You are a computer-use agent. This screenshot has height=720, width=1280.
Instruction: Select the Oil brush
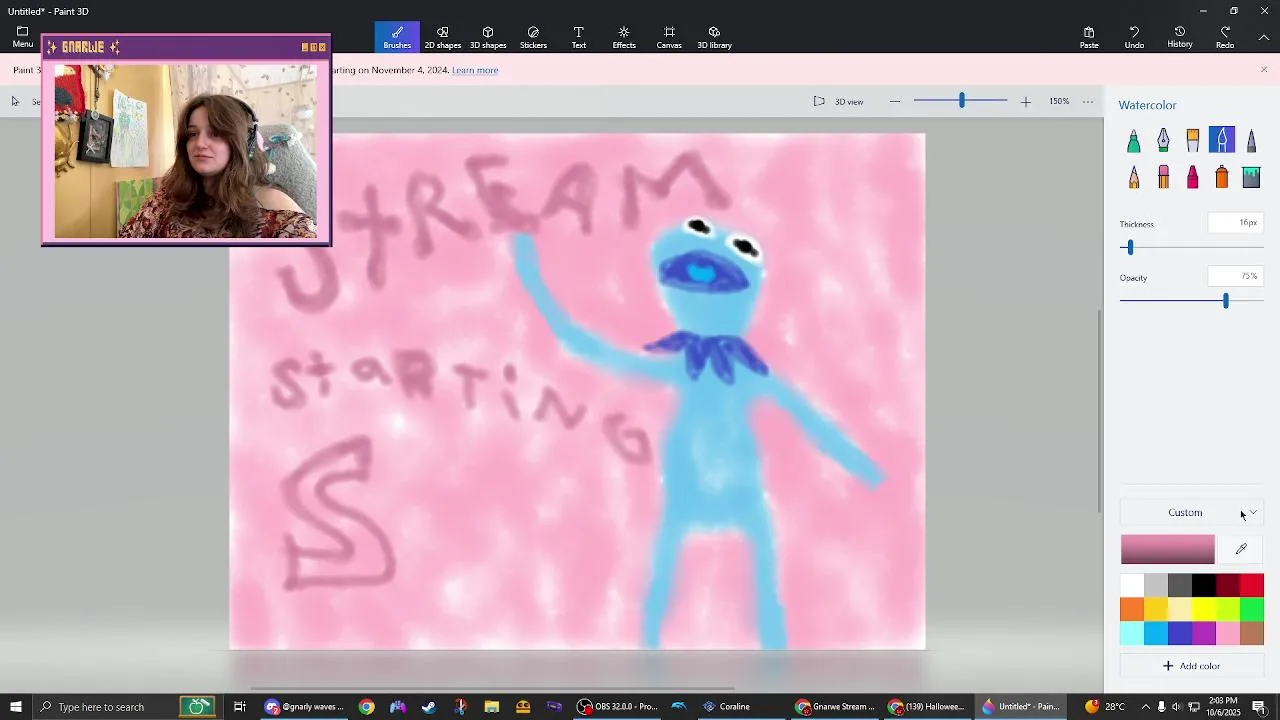tap(1192, 141)
